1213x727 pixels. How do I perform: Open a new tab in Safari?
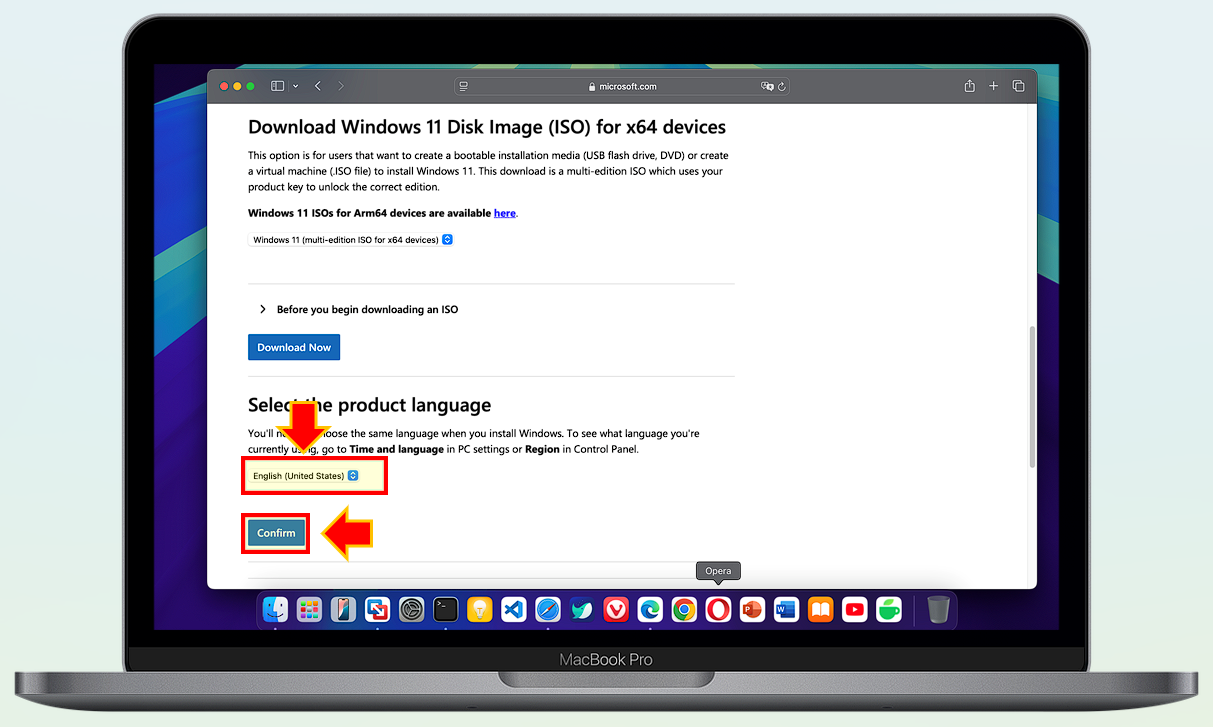click(x=993, y=86)
